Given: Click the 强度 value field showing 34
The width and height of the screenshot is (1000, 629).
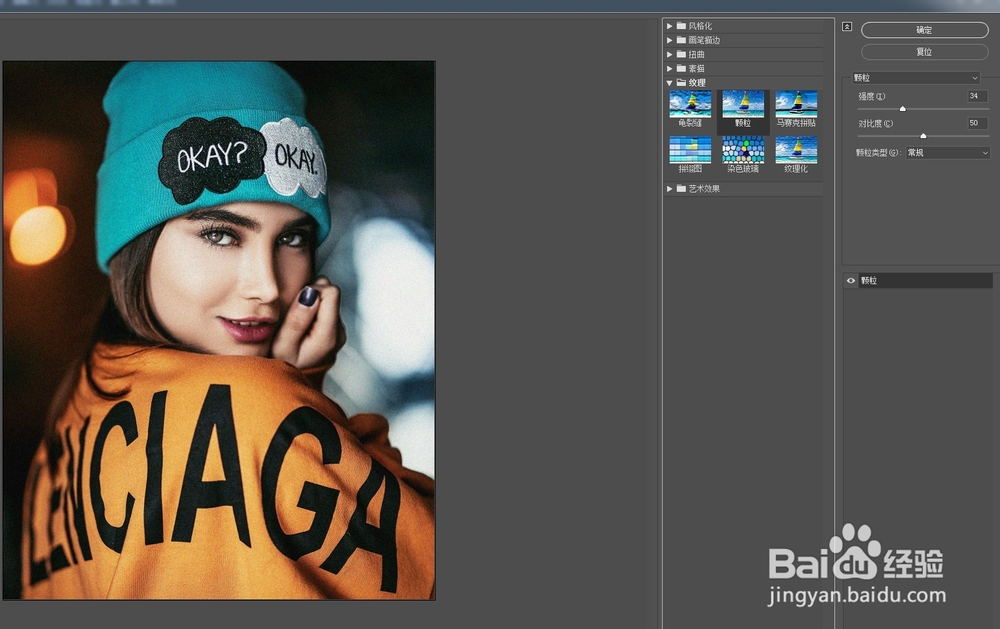Looking at the screenshot, I should pos(978,96).
